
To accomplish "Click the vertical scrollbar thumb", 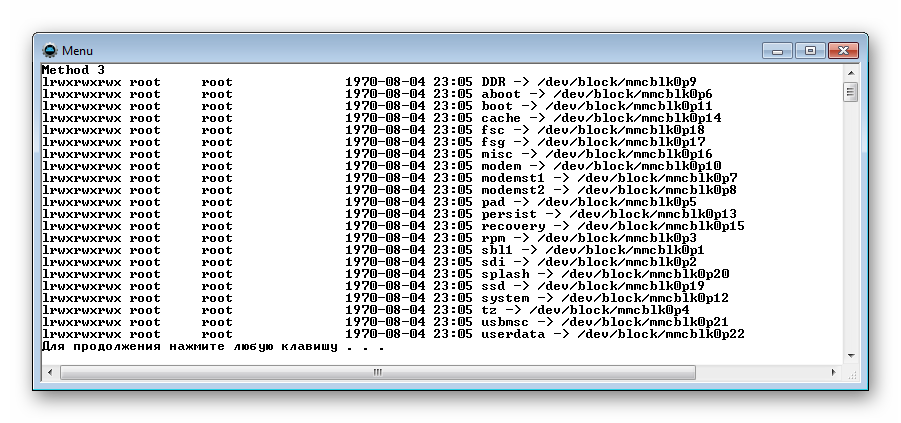I will tap(852, 92).
